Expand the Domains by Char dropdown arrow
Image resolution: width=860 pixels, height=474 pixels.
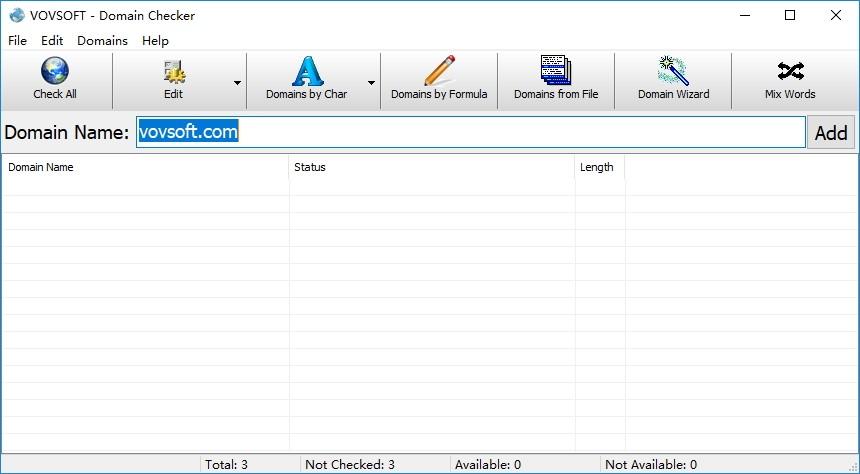click(x=371, y=83)
